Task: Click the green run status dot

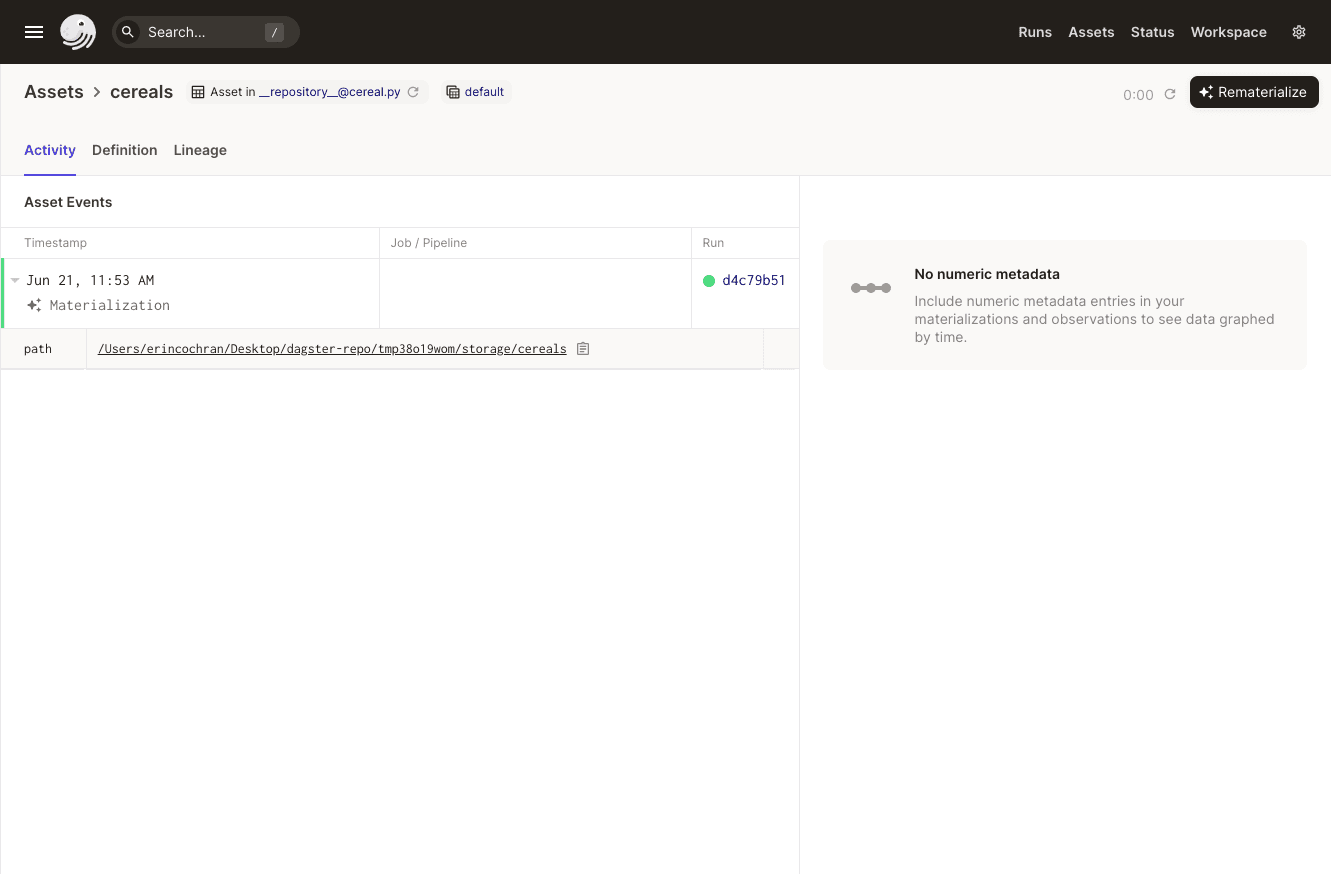Action: (x=709, y=281)
